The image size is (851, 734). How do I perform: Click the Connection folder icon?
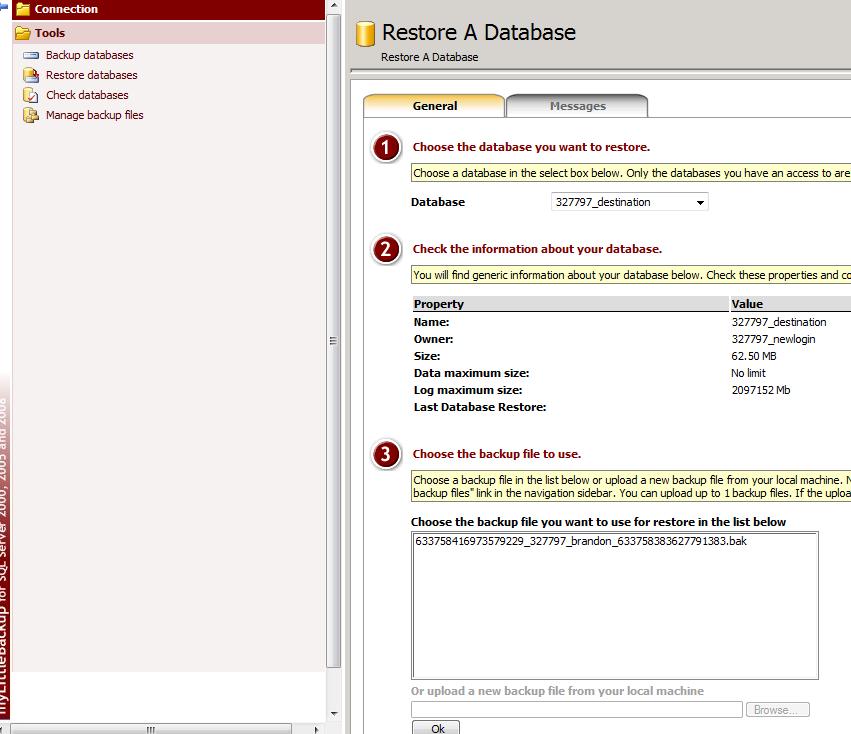pyautogui.click(x=23, y=9)
